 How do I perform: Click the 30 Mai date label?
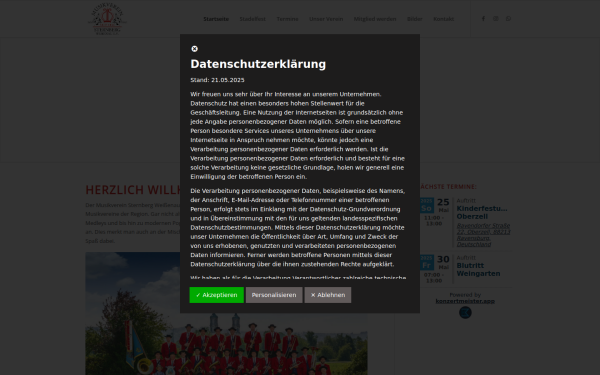(443, 262)
